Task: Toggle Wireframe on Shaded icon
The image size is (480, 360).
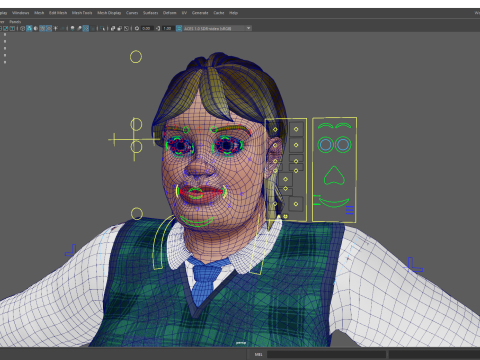Action: tap(42, 29)
